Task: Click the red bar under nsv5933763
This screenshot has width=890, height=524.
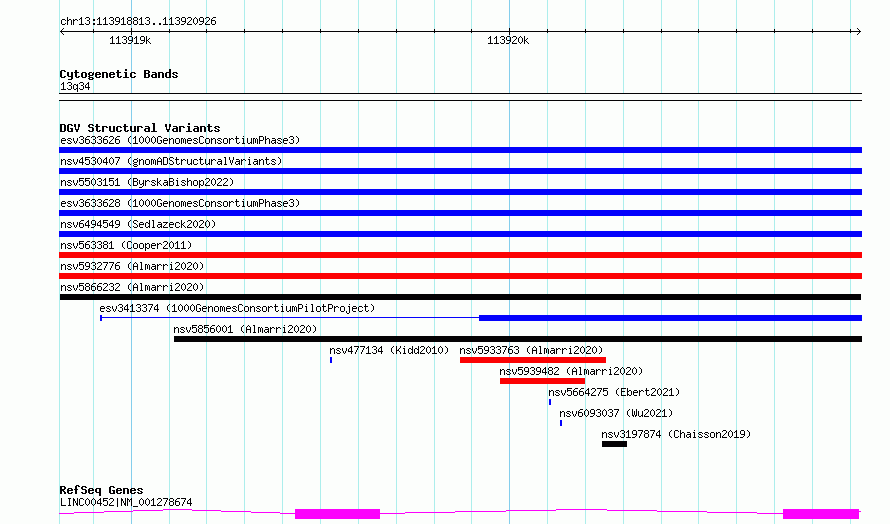Action: [x=533, y=360]
